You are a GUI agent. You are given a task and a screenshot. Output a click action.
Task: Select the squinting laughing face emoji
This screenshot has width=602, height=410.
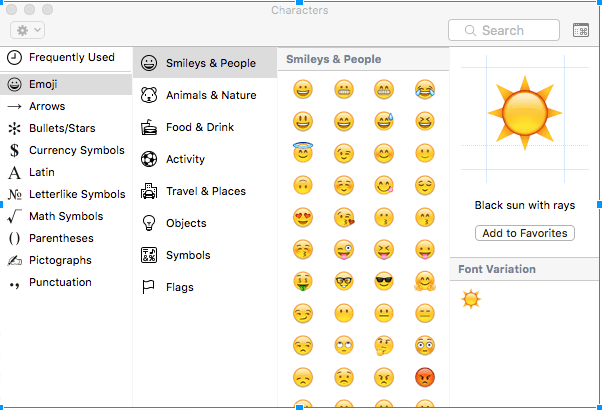[425, 121]
